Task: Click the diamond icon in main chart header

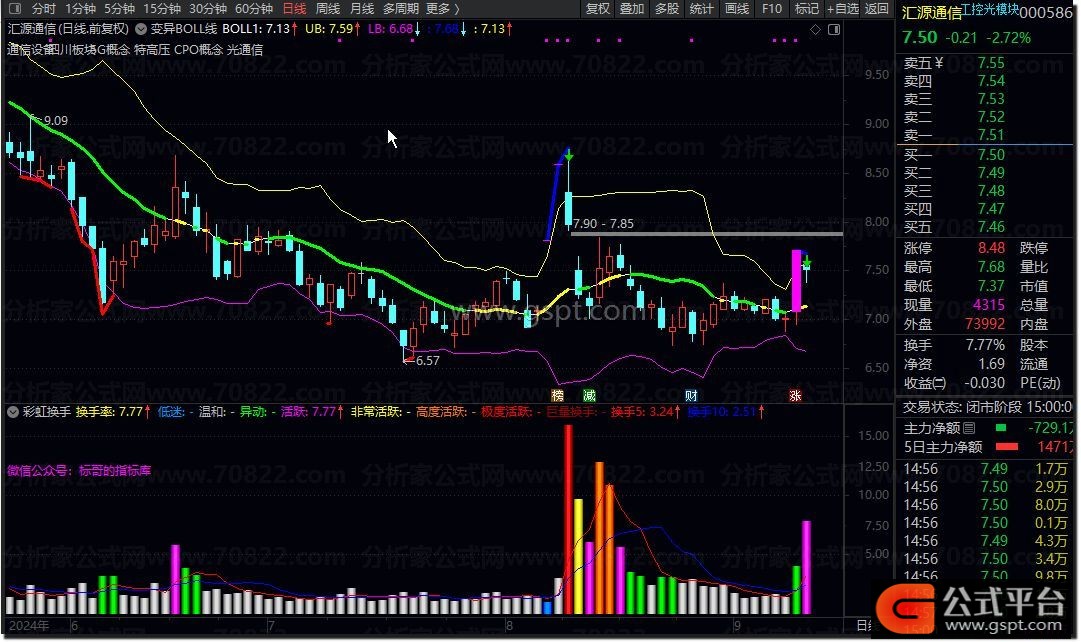Action: (x=815, y=30)
